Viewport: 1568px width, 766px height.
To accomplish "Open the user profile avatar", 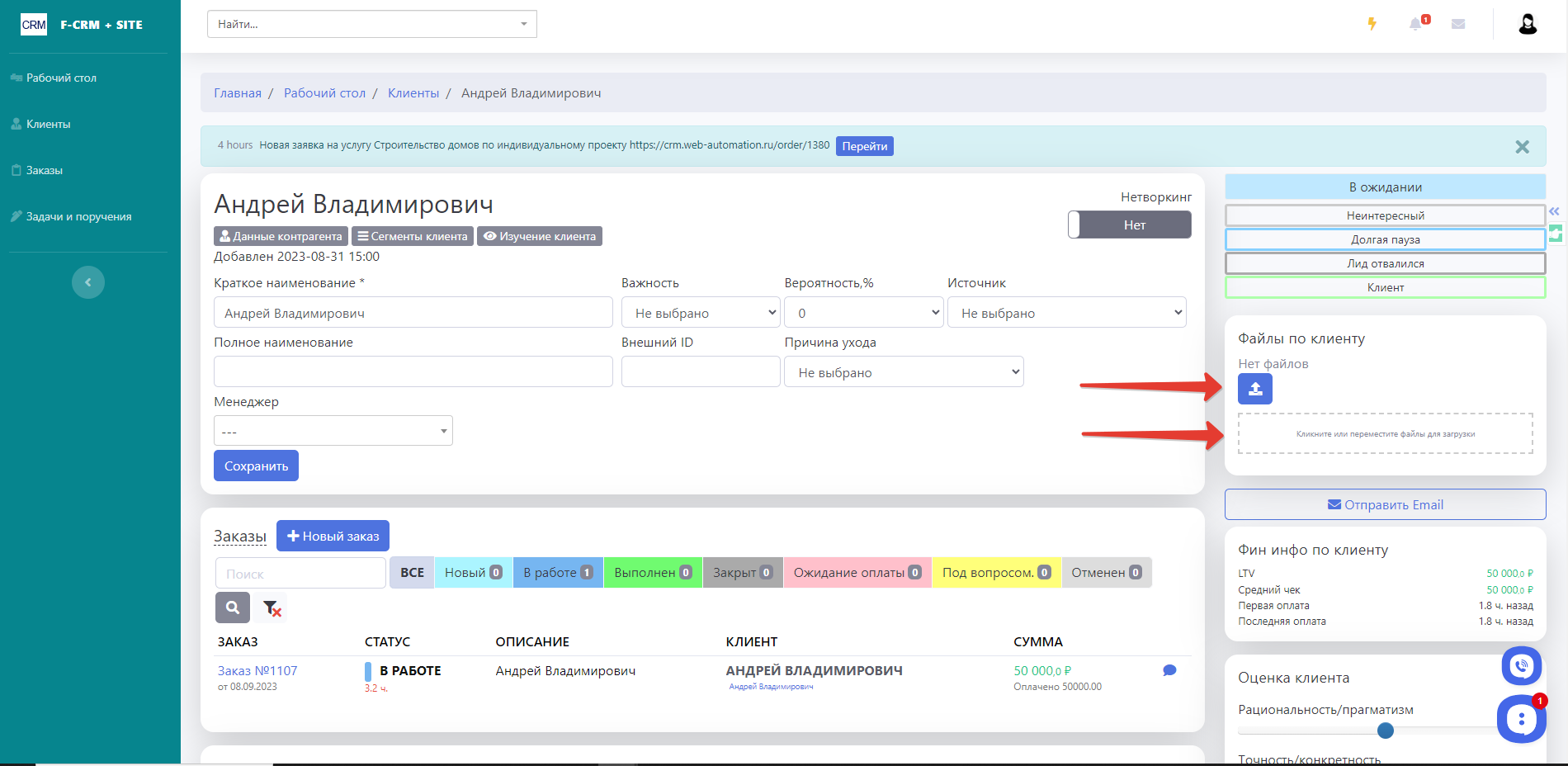I will coord(1528,24).
